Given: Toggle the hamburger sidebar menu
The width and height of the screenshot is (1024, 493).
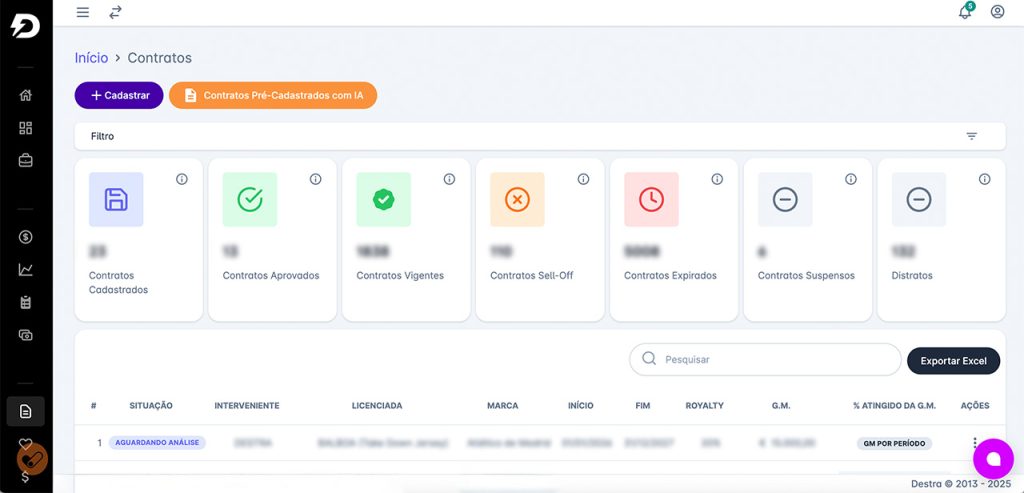Looking at the screenshot, I should (x=83, y=12).
